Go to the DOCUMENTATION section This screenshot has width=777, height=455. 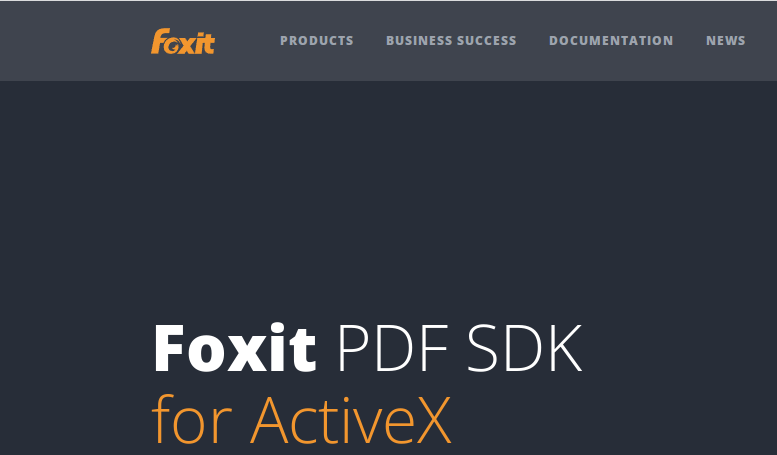(611, 41)
